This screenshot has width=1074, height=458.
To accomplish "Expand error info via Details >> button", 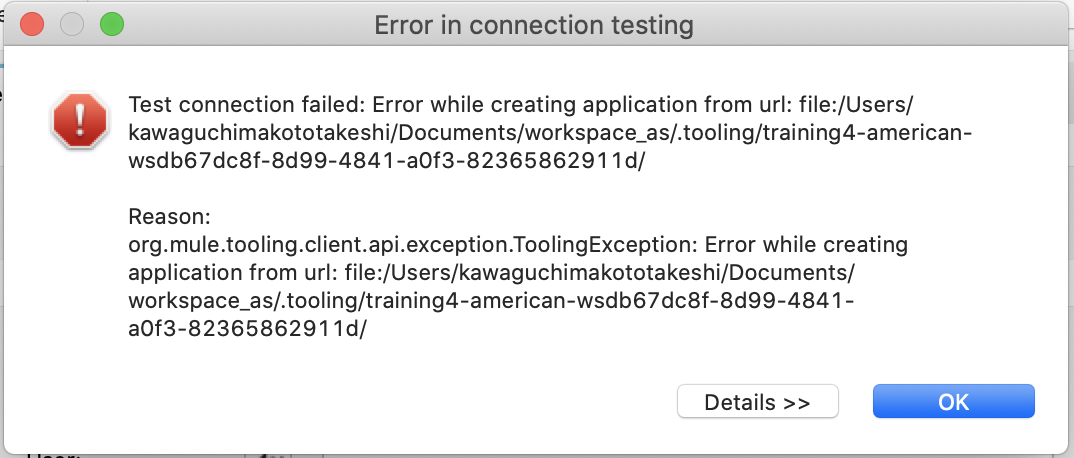I will [758, 401].
